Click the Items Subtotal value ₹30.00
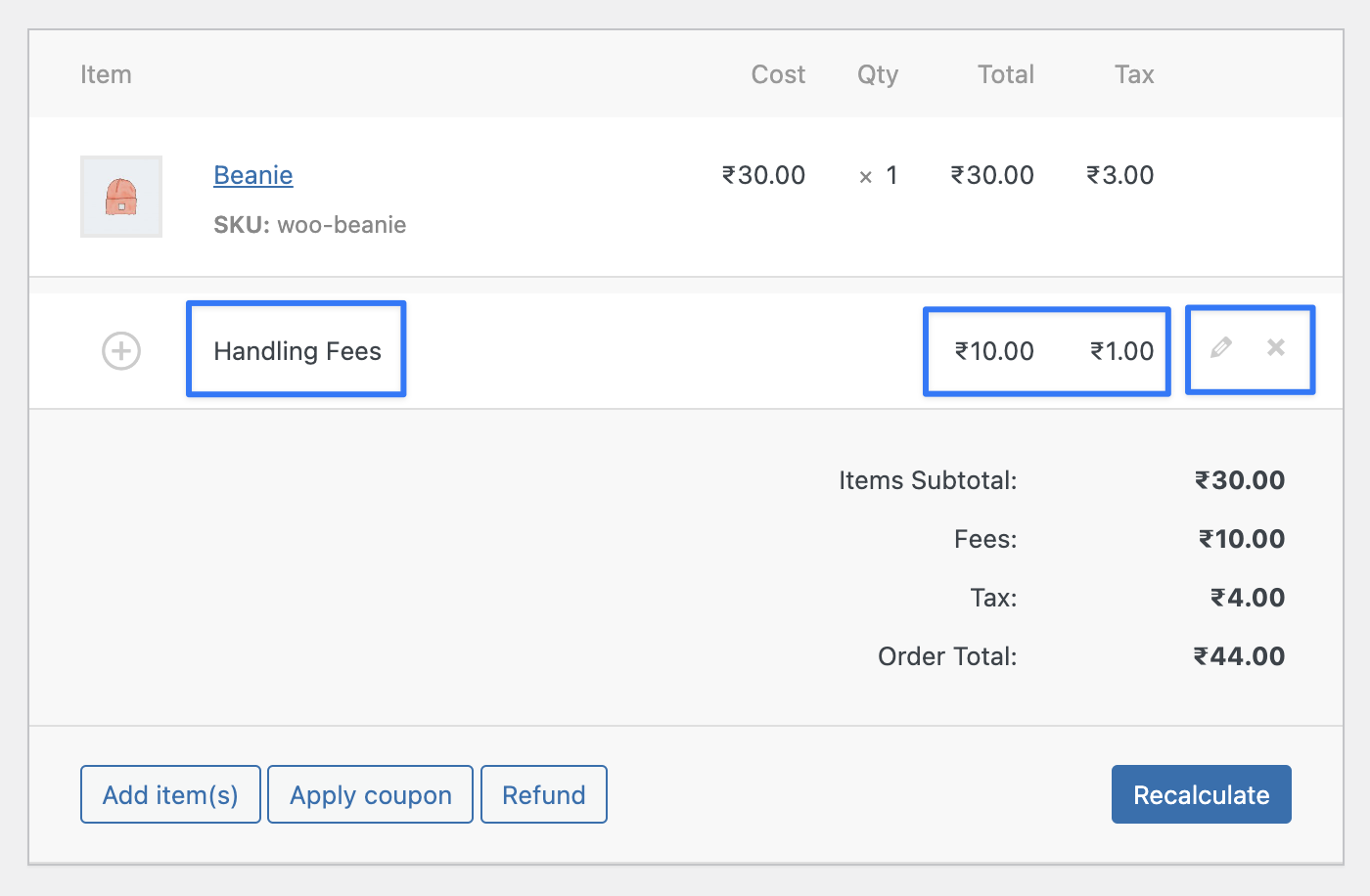The image size is (1370, 896). (1240, 480)
